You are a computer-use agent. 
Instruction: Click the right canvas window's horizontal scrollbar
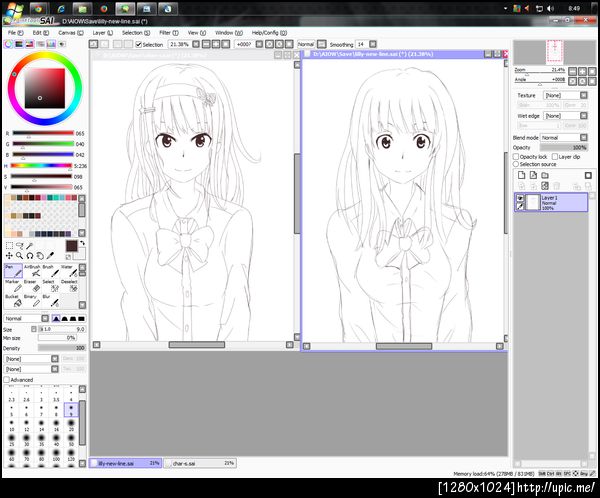click(404, 346)
